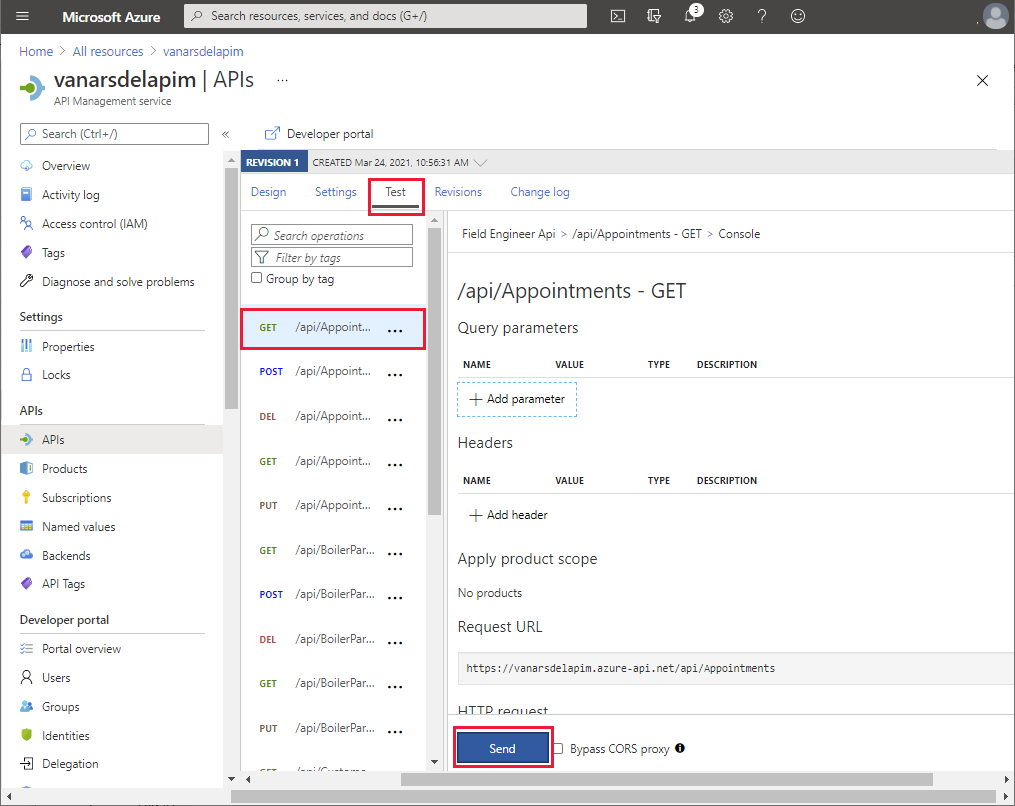Open Products in the sidebar
The width and height of the screenshot is (1015, 806).
point(64,469)
